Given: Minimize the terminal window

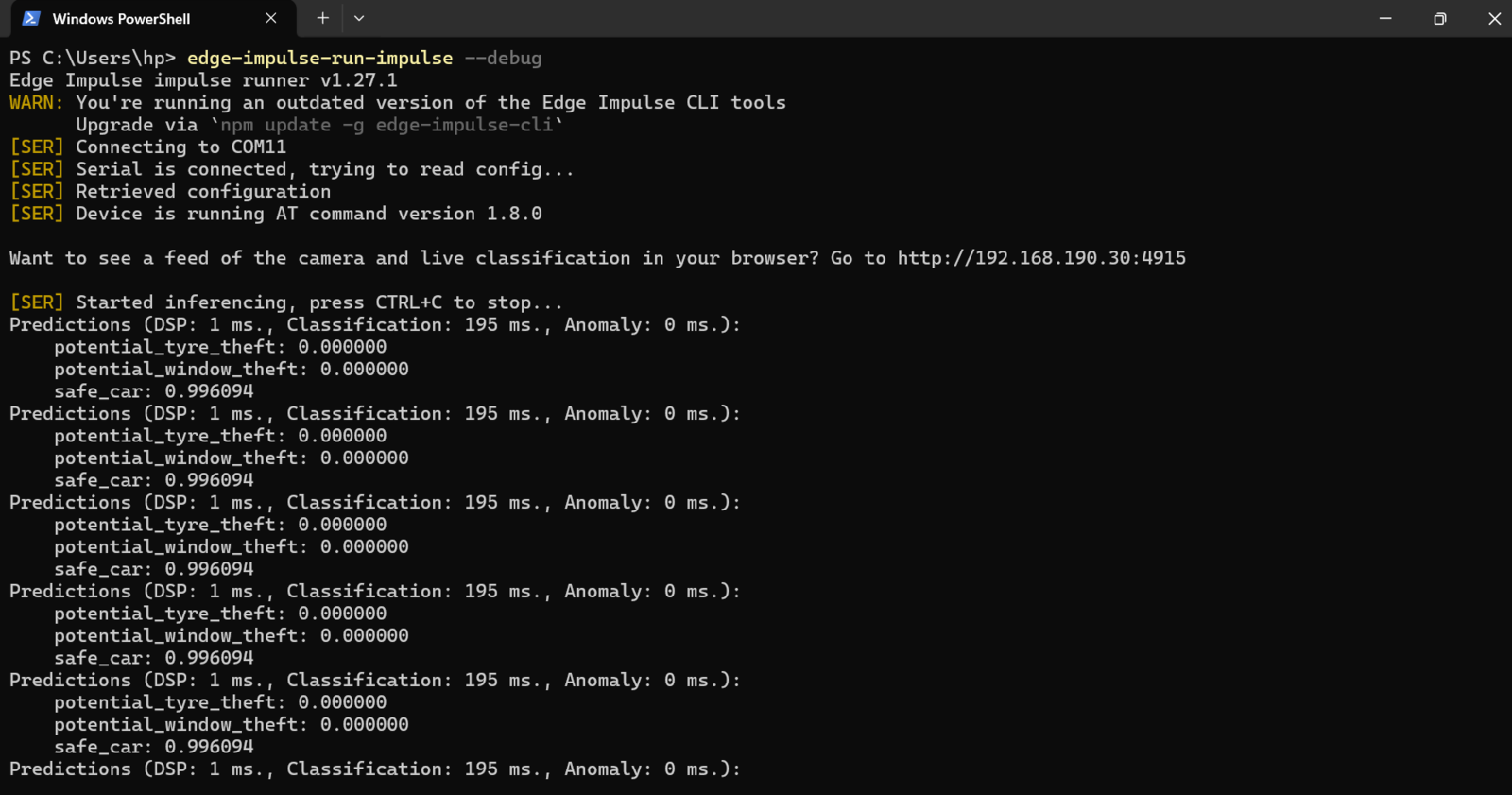Looking at the screenshot, I should (1385, 18).
